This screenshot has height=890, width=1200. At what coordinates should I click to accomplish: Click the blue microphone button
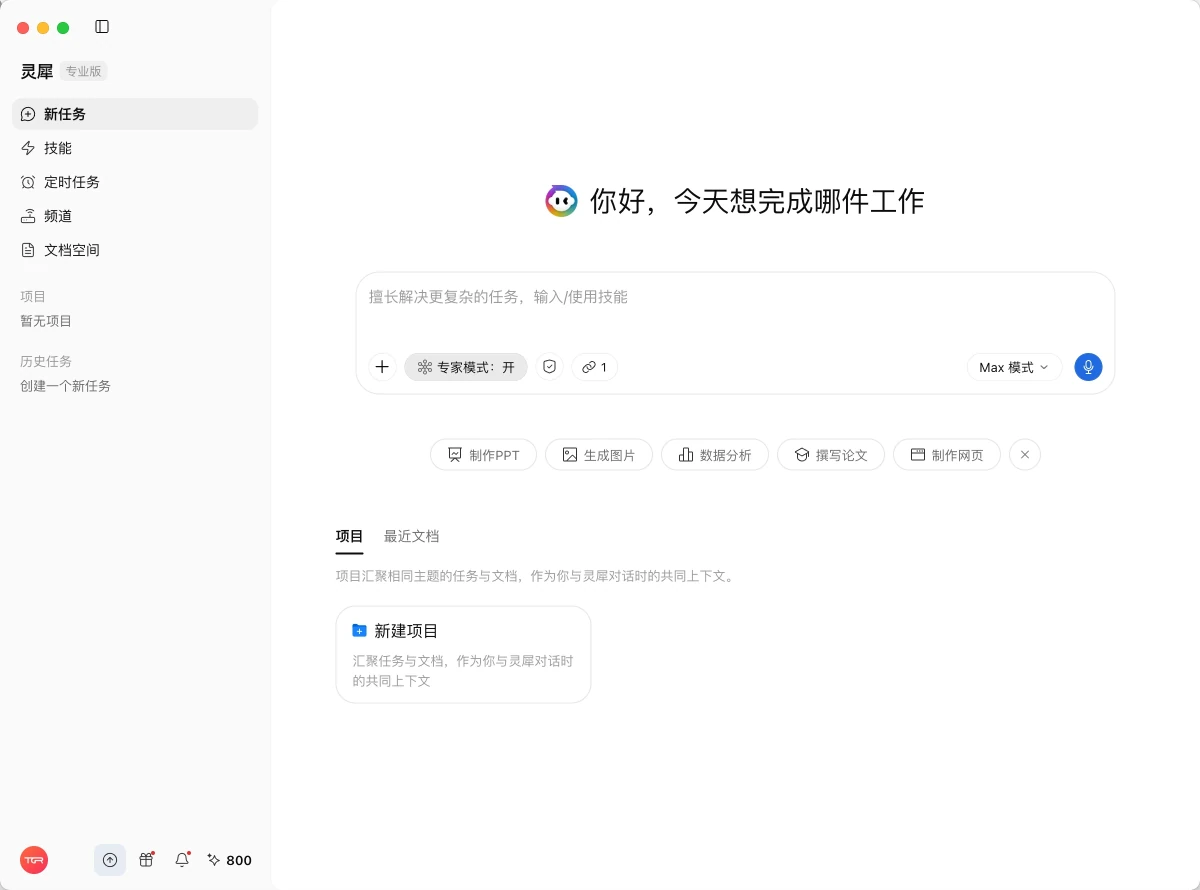pos(1088,367)
